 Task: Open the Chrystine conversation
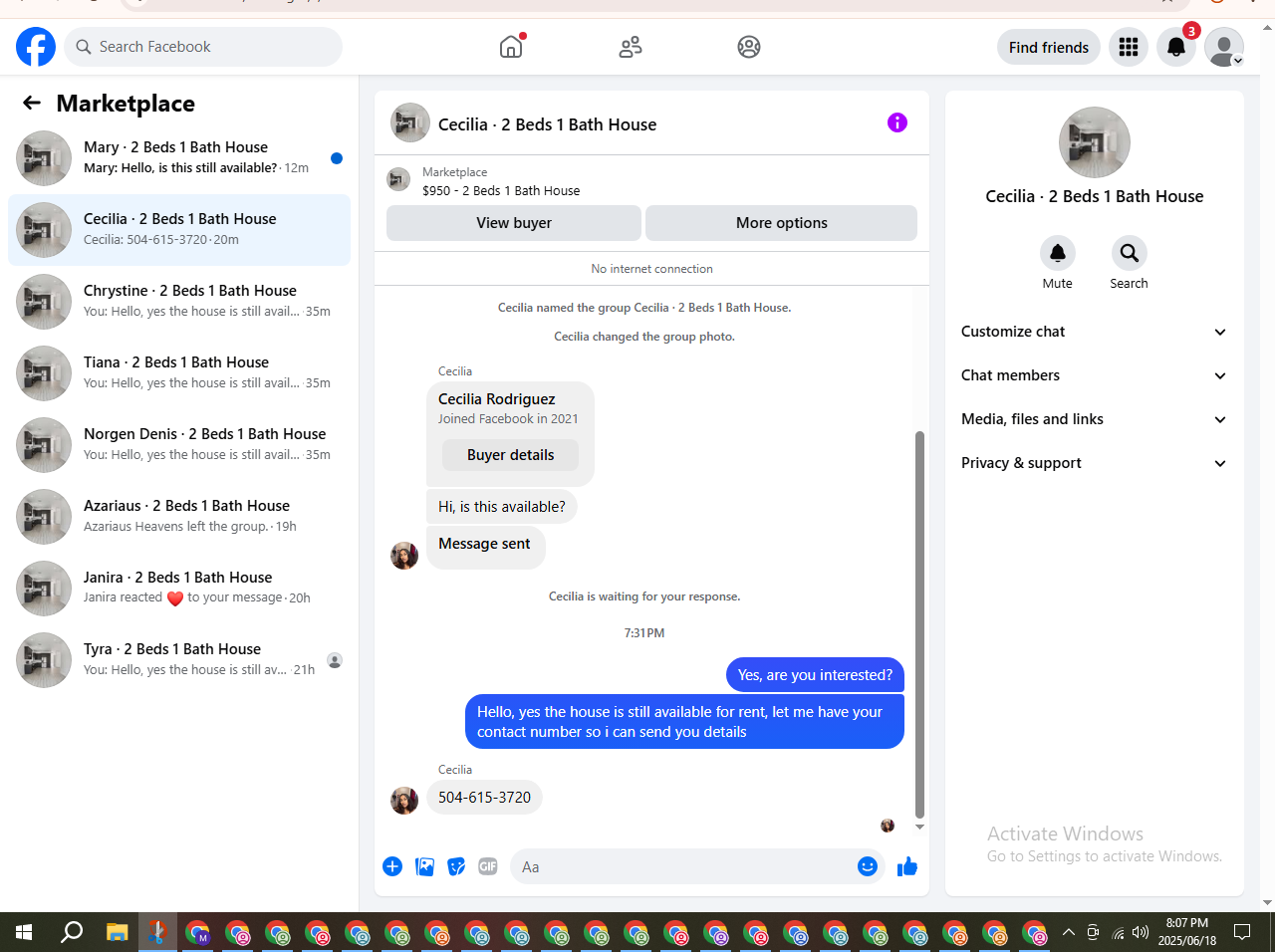click(179, 302)
